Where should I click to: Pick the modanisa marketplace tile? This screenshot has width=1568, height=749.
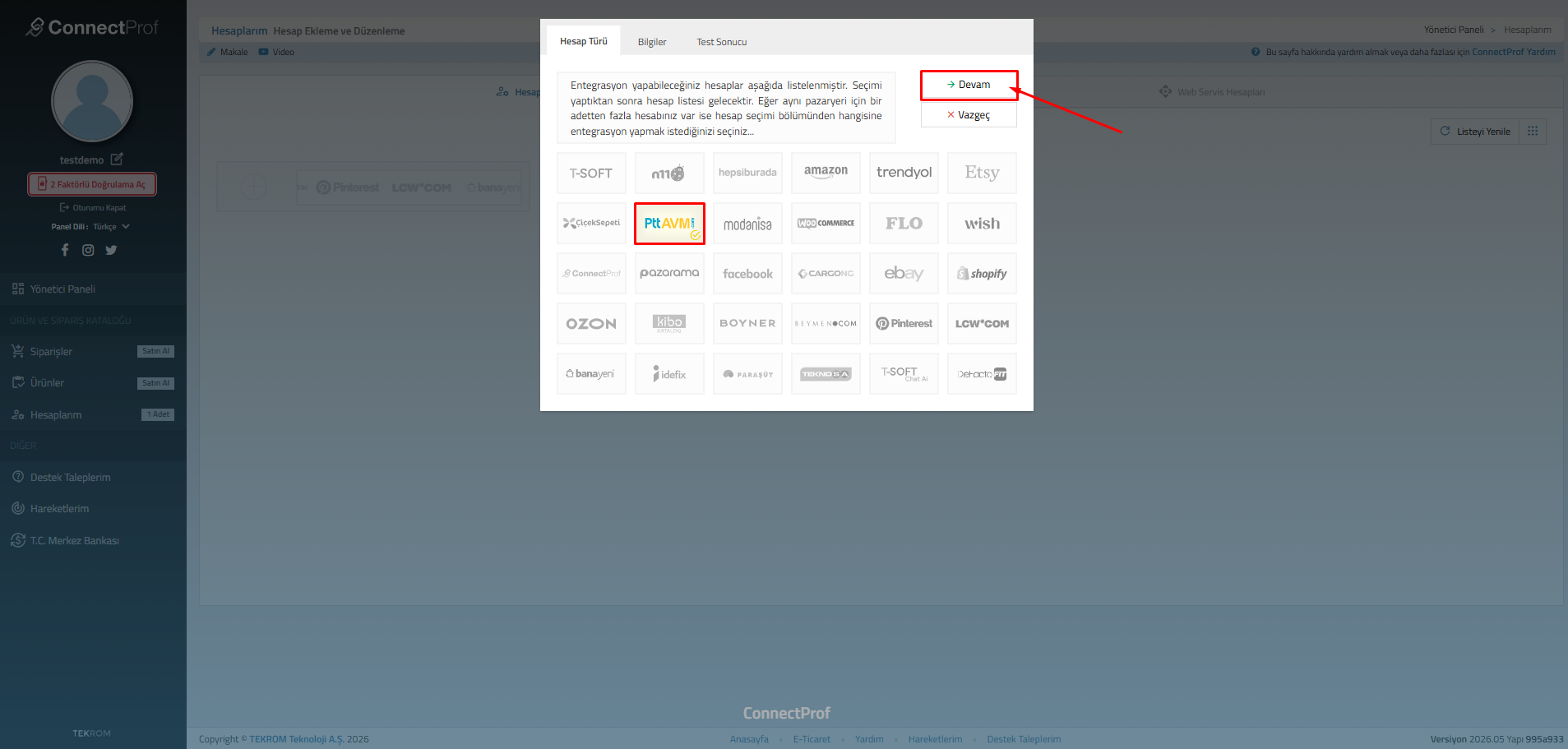coord(747,224)
